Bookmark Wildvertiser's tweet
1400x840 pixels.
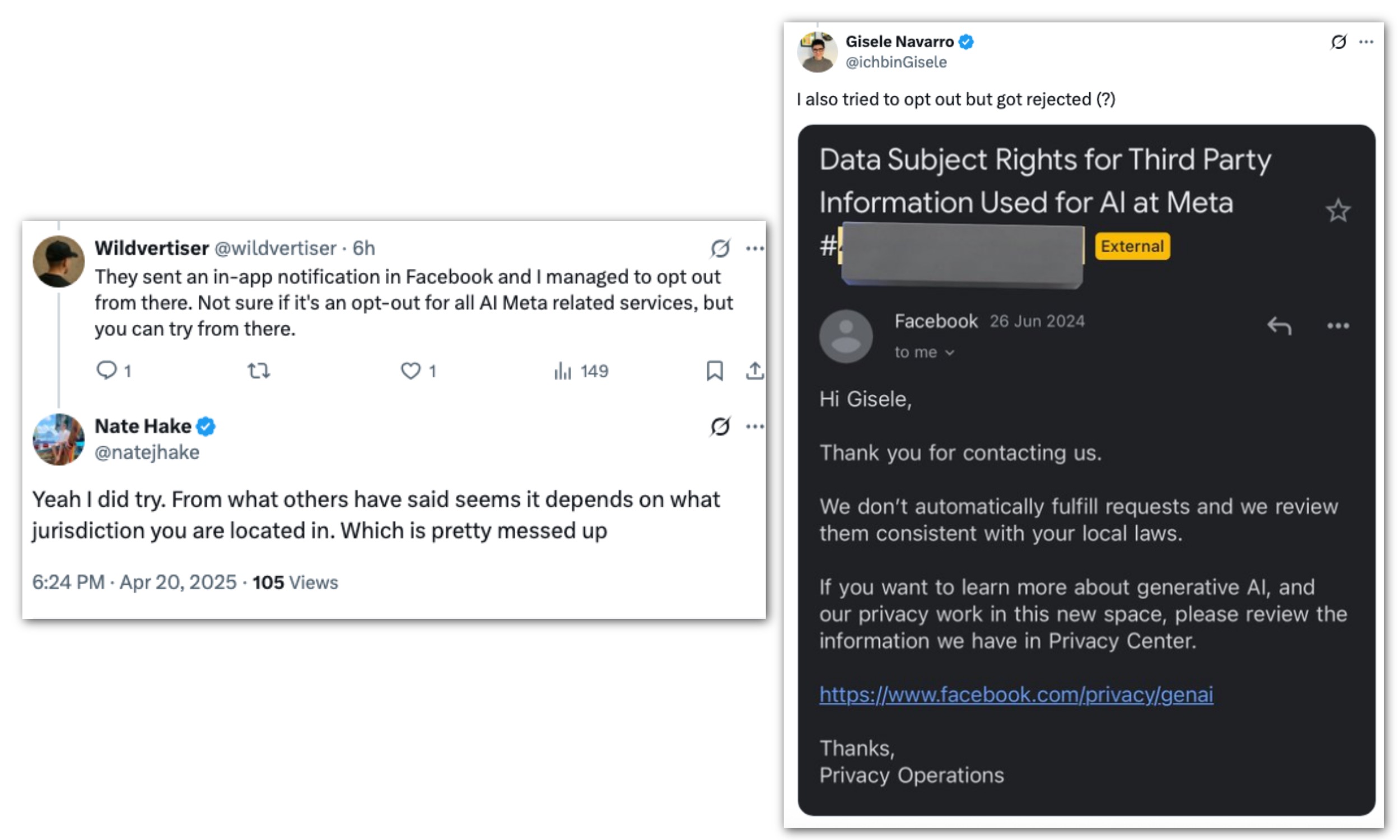(x=714, y=371)
